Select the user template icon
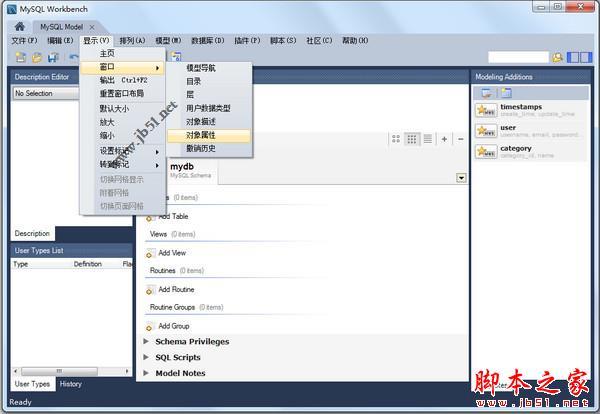 click(x=486, y=131)
